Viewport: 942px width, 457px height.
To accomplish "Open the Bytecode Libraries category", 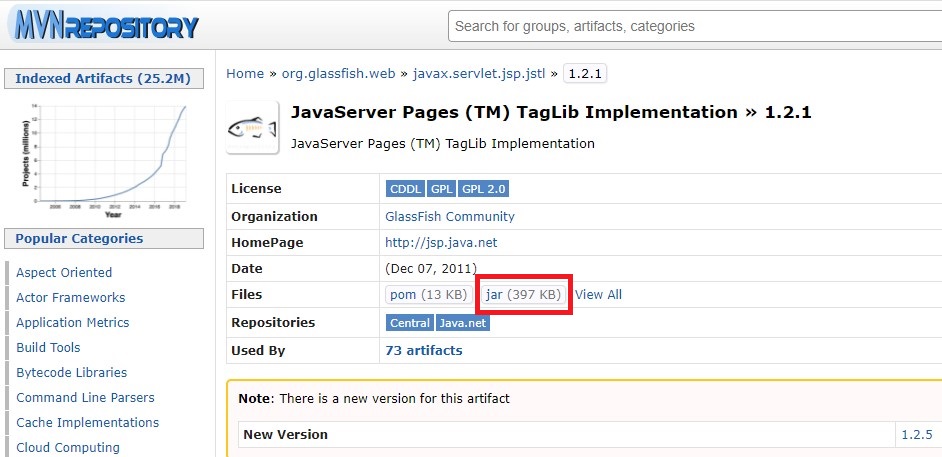I will pos(71,373).
